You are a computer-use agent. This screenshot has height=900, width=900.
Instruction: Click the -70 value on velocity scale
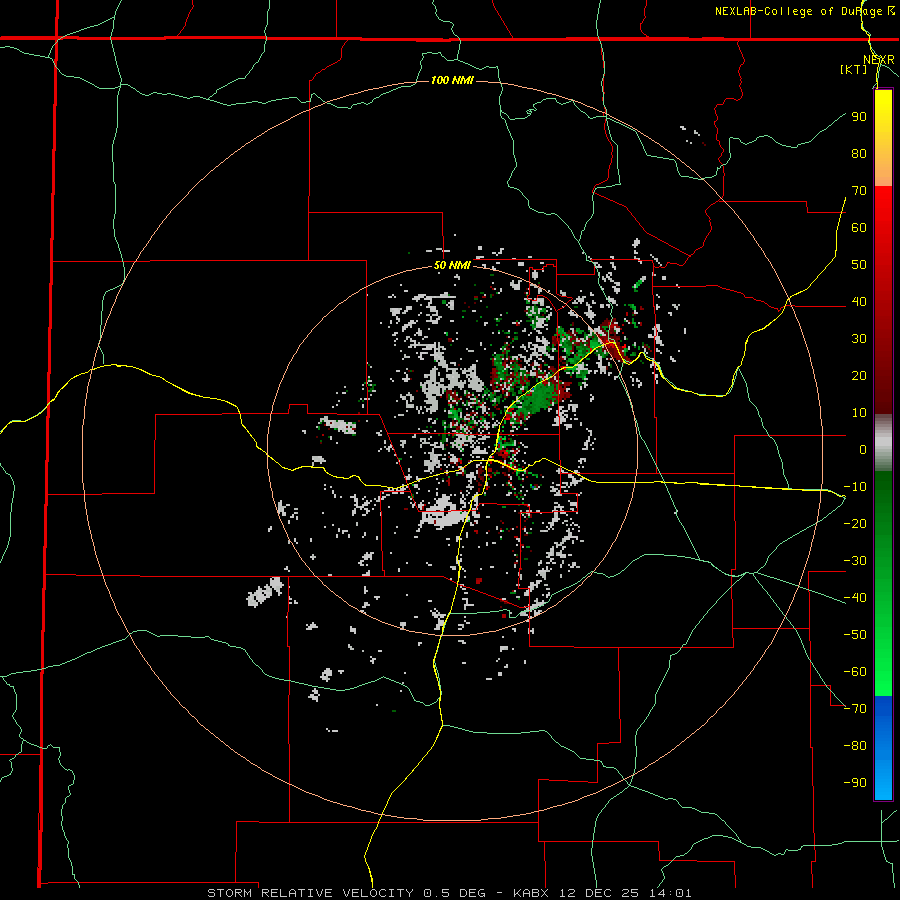(x=855, y=708)
